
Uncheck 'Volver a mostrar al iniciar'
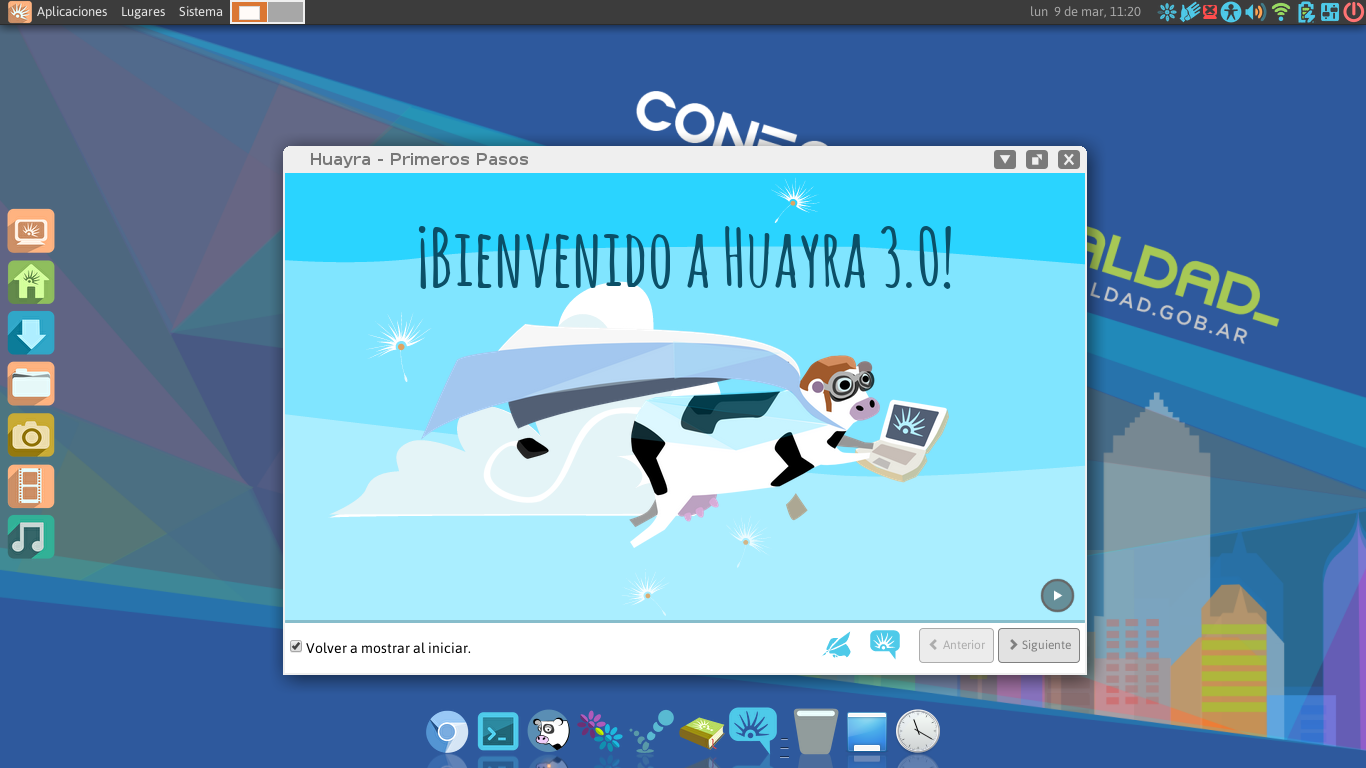click(296, 646)
